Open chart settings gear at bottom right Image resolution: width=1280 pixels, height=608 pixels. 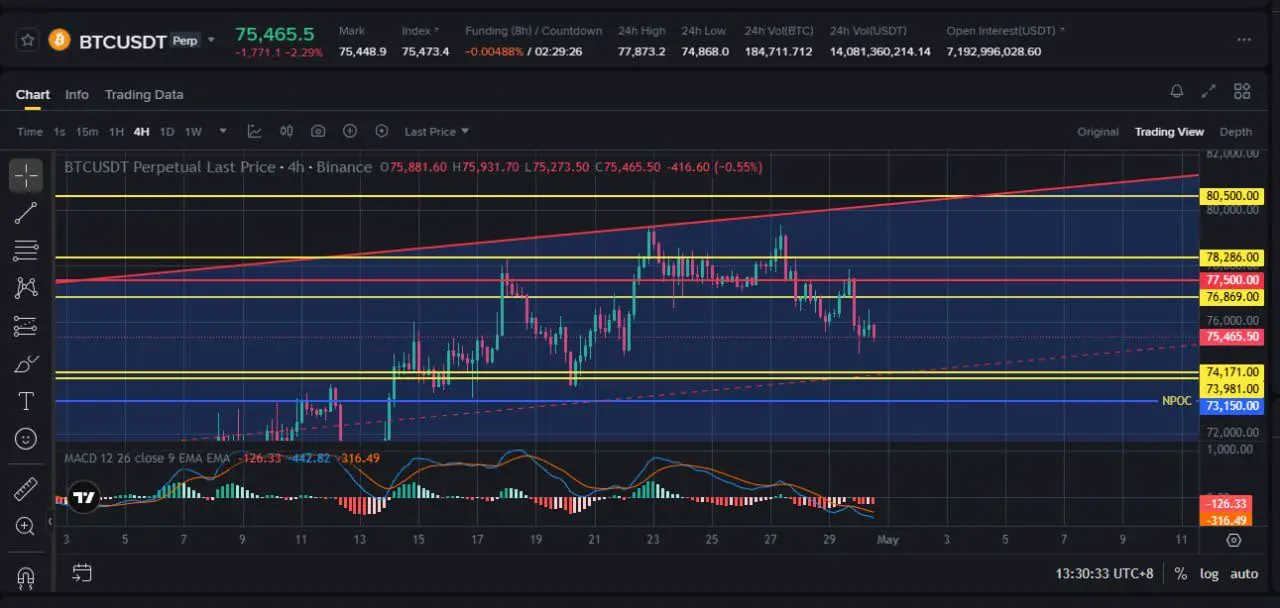point(1234,540)
